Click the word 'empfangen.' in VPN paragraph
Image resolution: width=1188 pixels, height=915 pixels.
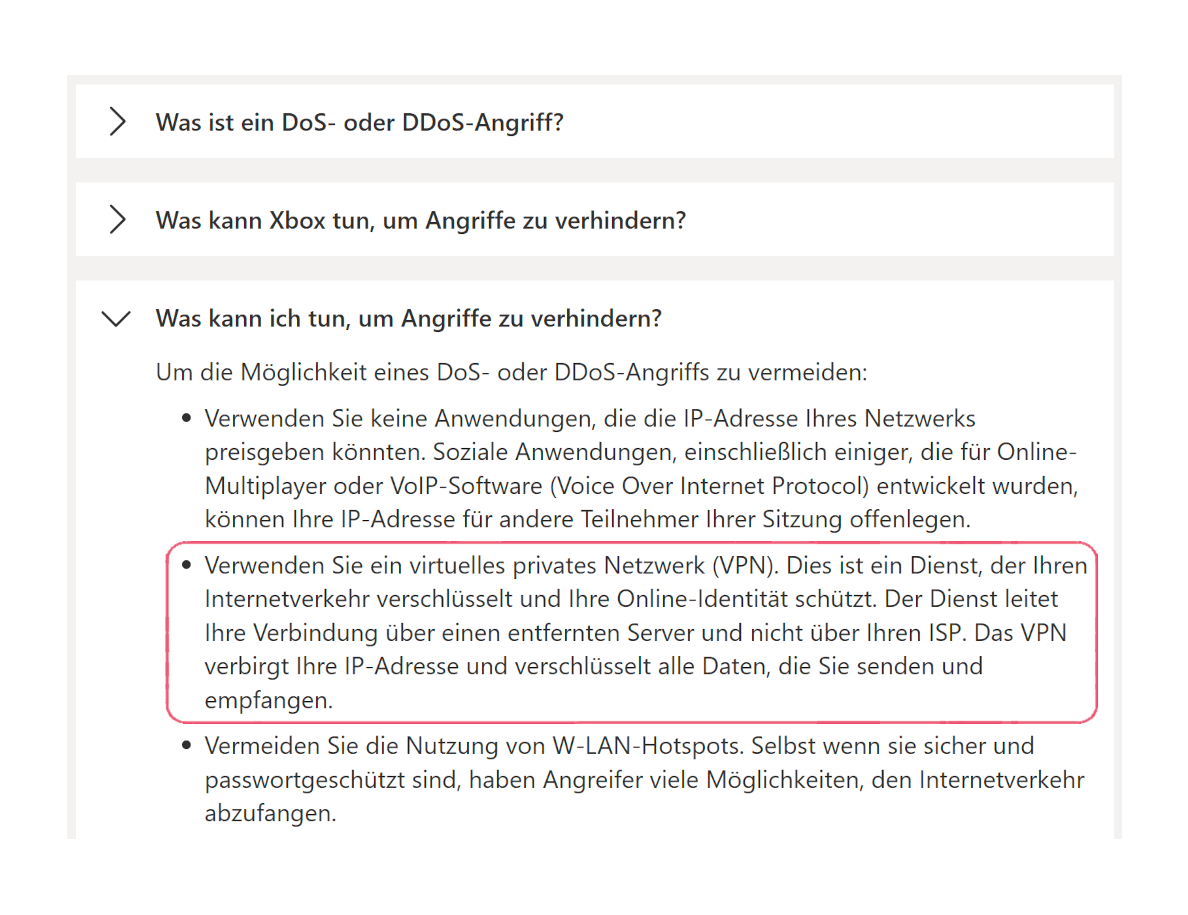click(269, 701)
